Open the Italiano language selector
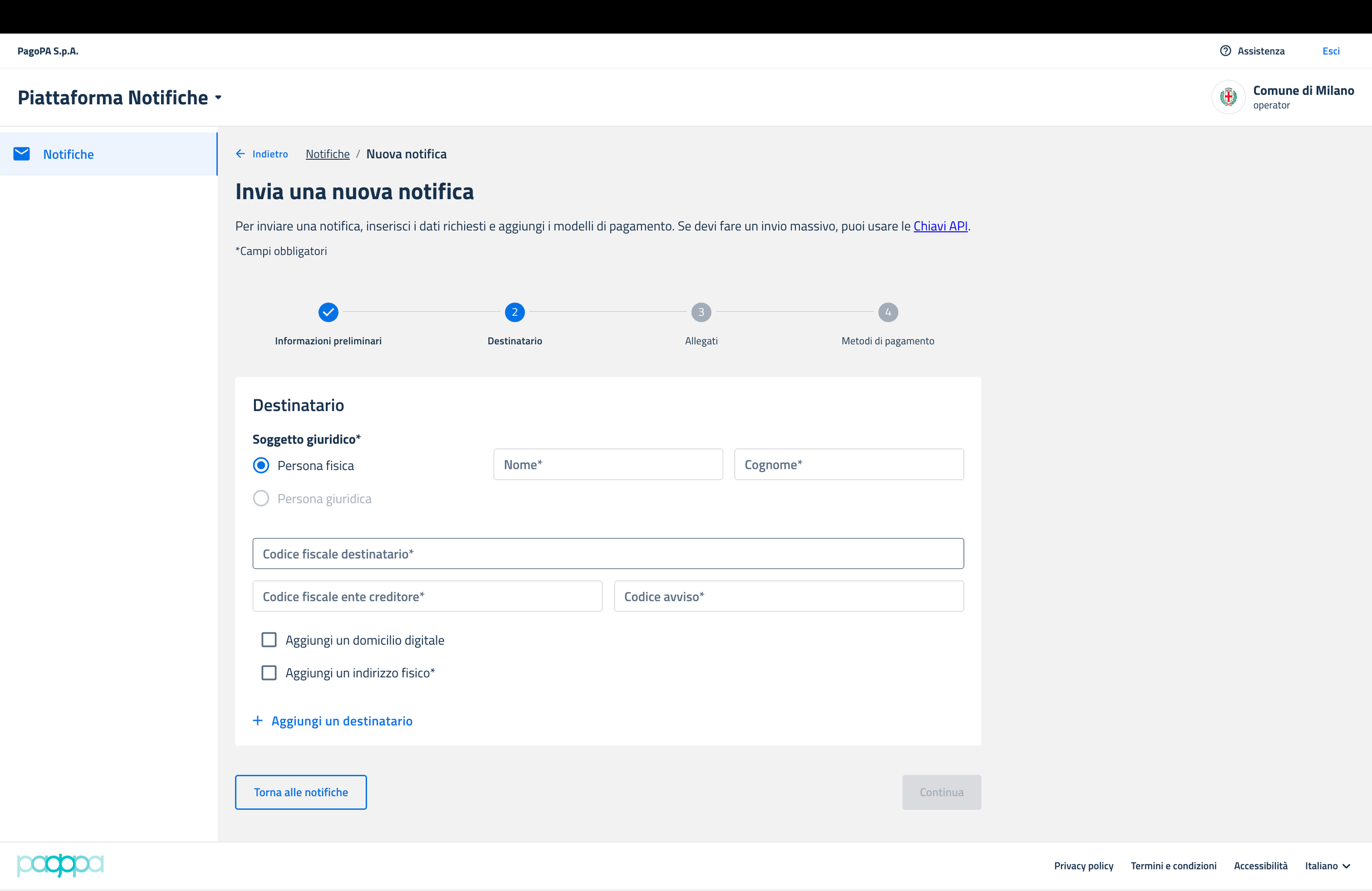 (1327, 866)
